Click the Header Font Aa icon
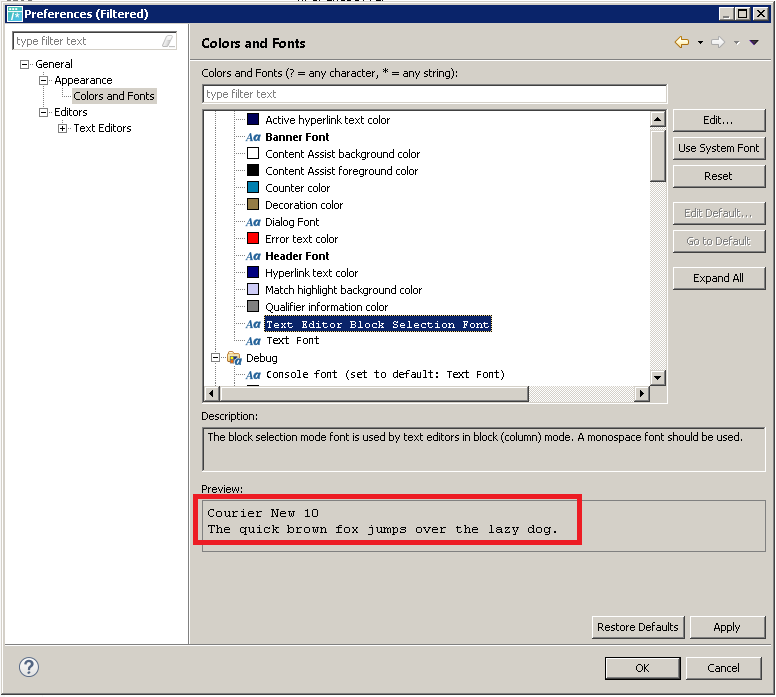776x697 pixels. 253,256
